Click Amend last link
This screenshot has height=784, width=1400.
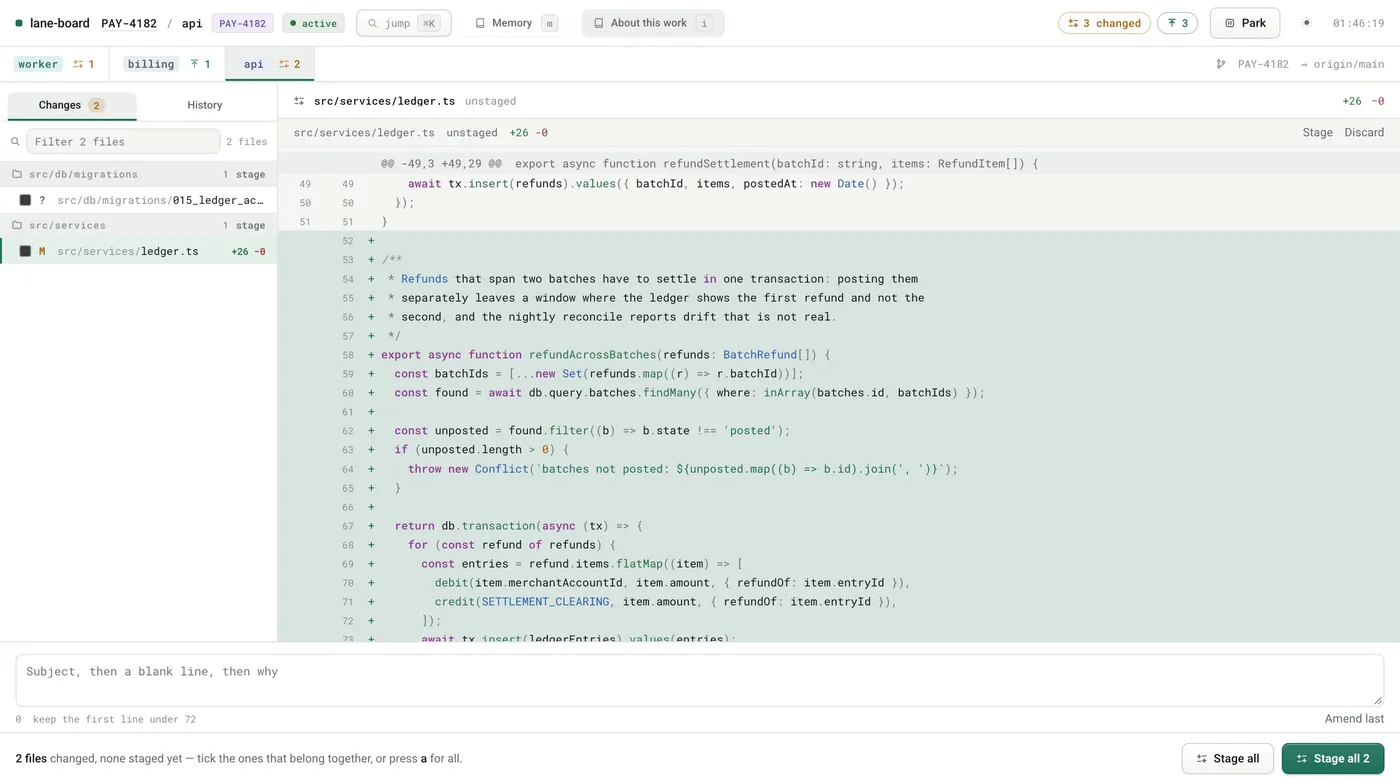pyautogui.click(x=1354, y=719)
